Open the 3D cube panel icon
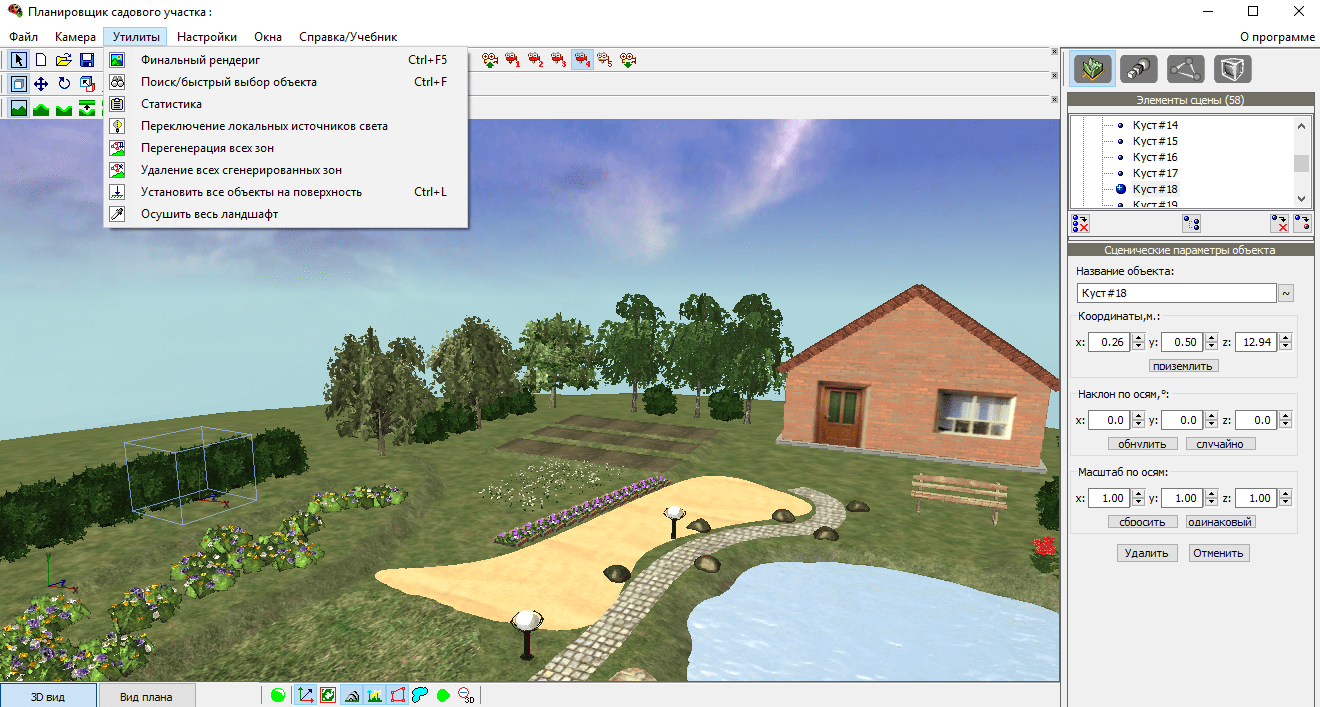Viewport: 1320px width, 707px height. pyautogui.click(x=1232, y=68)
